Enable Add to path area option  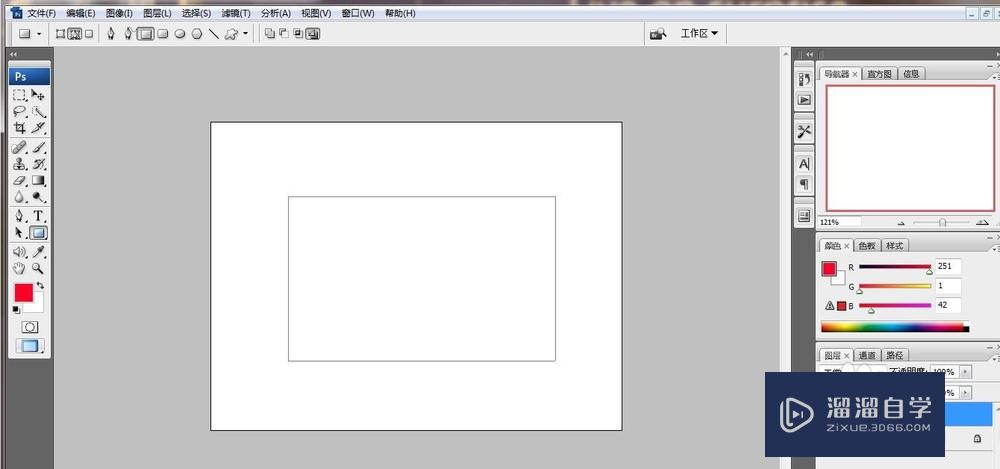click(x=269, y=34)
